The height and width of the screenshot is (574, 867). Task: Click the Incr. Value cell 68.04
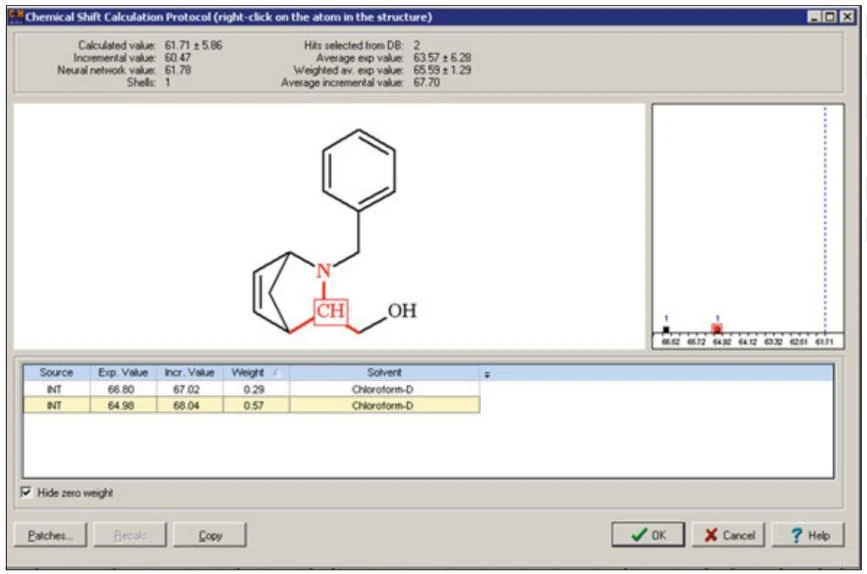coord(186,405)
